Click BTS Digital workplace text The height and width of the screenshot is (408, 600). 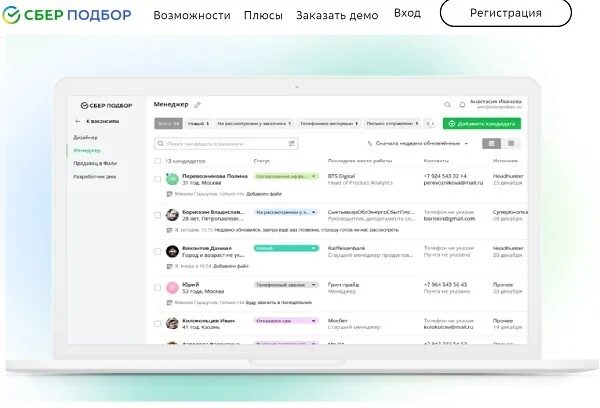[341, 176]
